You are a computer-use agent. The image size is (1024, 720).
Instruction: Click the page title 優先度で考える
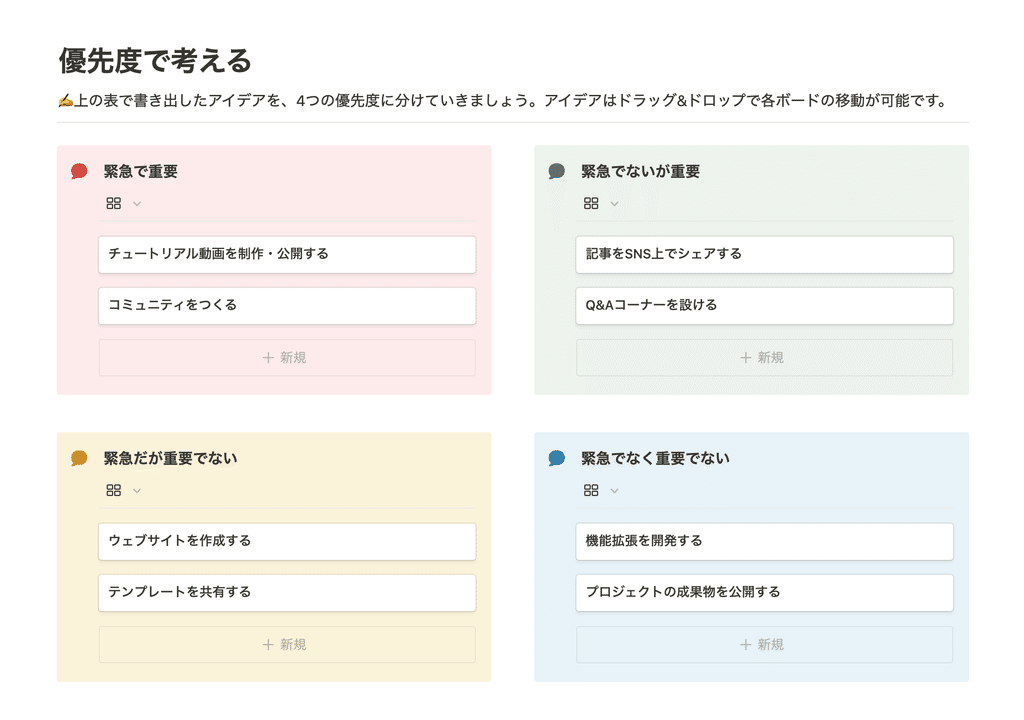[x=155, y=61]
